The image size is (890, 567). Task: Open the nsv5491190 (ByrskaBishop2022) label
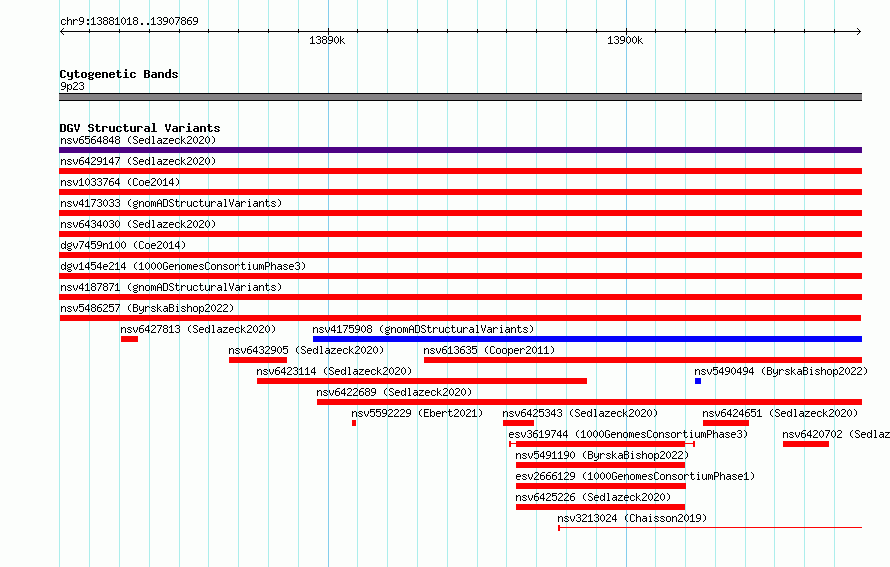[x=602, y=455]
